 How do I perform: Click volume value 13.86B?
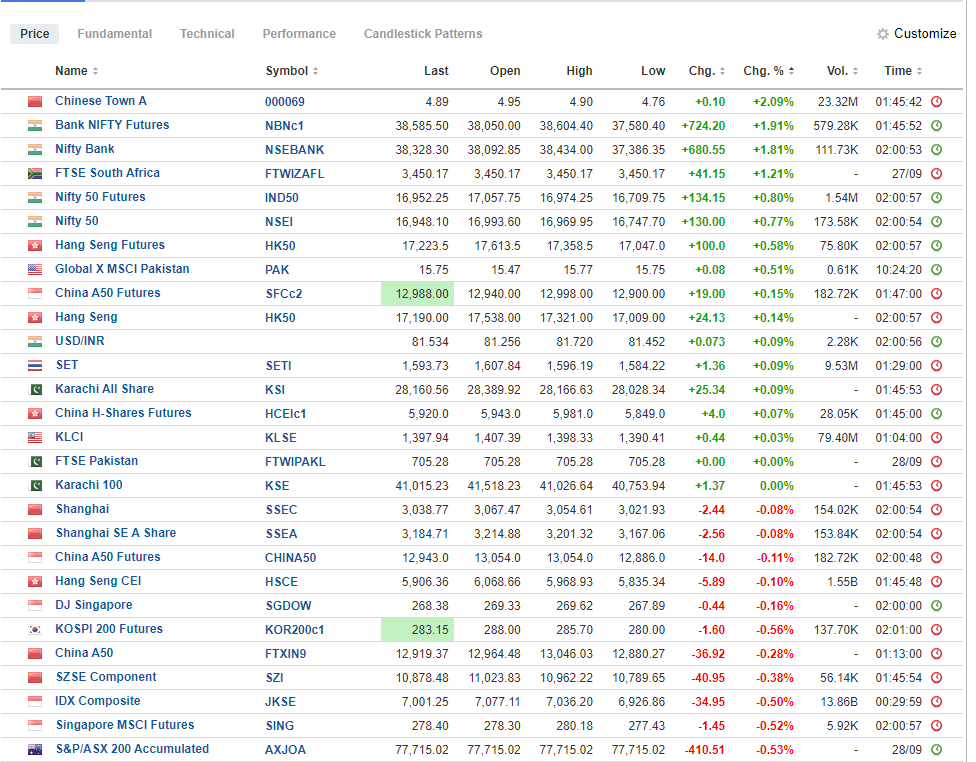coord(839,702)
